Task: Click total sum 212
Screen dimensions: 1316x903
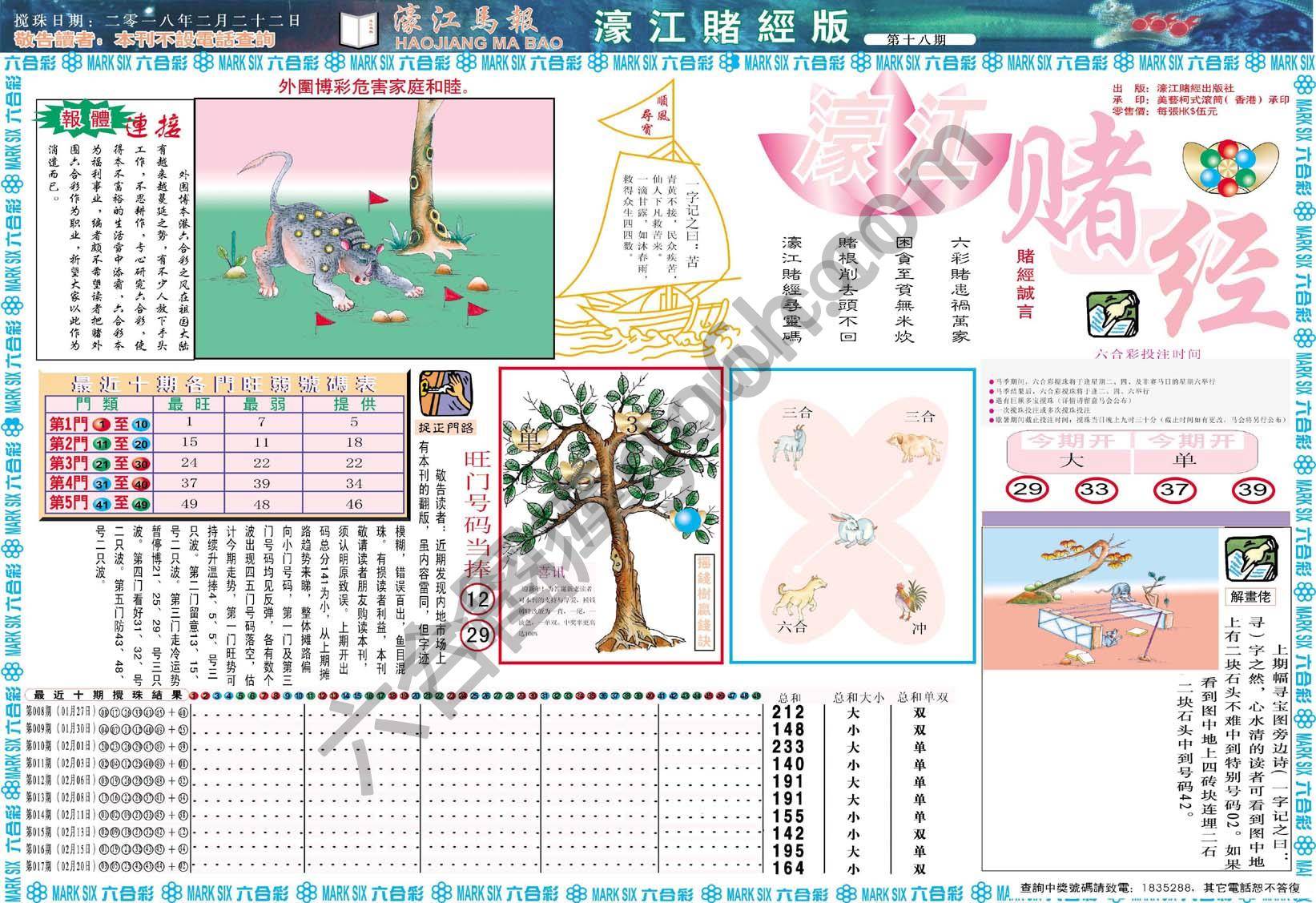Action: coord(788,712)
